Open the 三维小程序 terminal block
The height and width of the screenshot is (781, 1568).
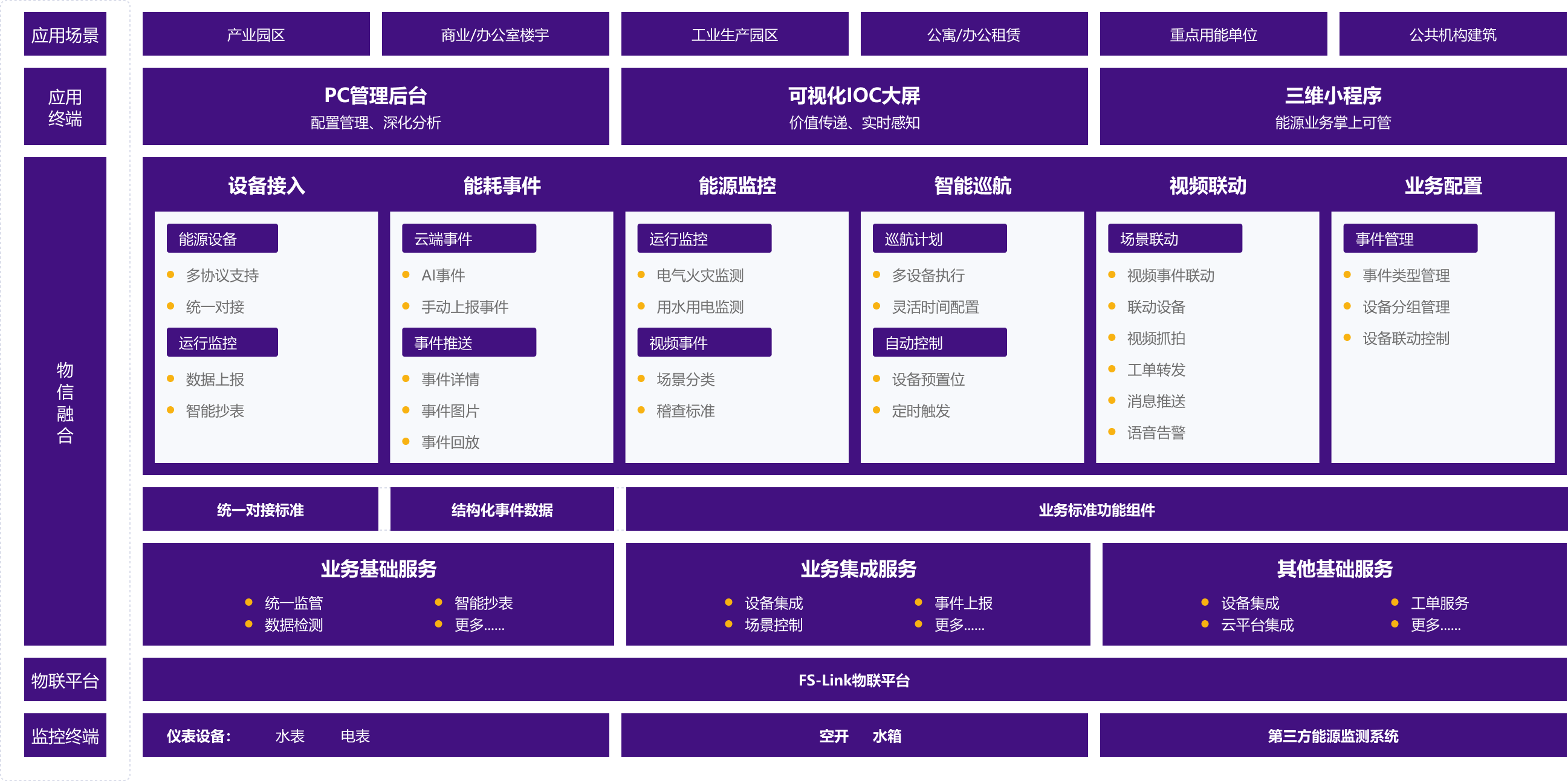click(1332, 106)
